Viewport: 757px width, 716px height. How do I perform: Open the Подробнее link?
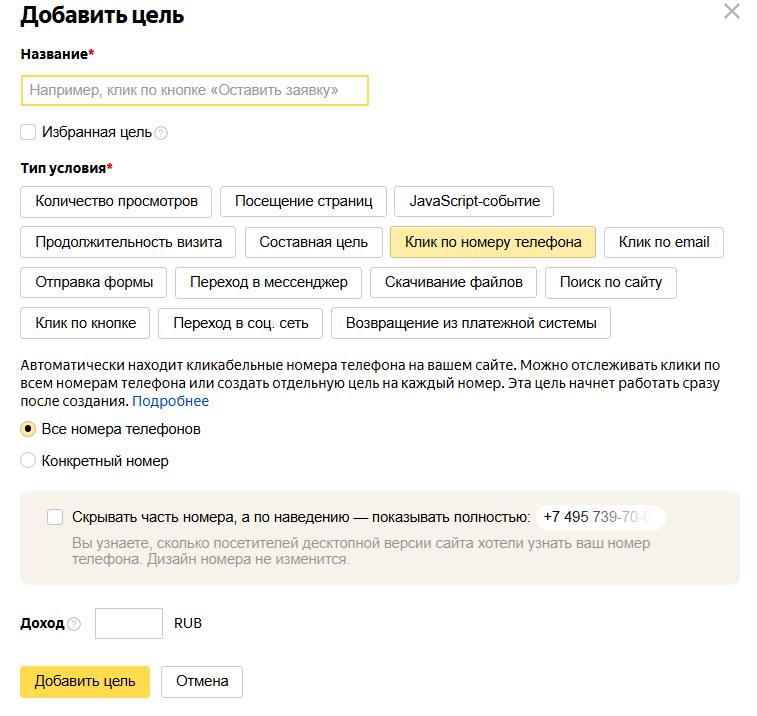tap(170, 401)
